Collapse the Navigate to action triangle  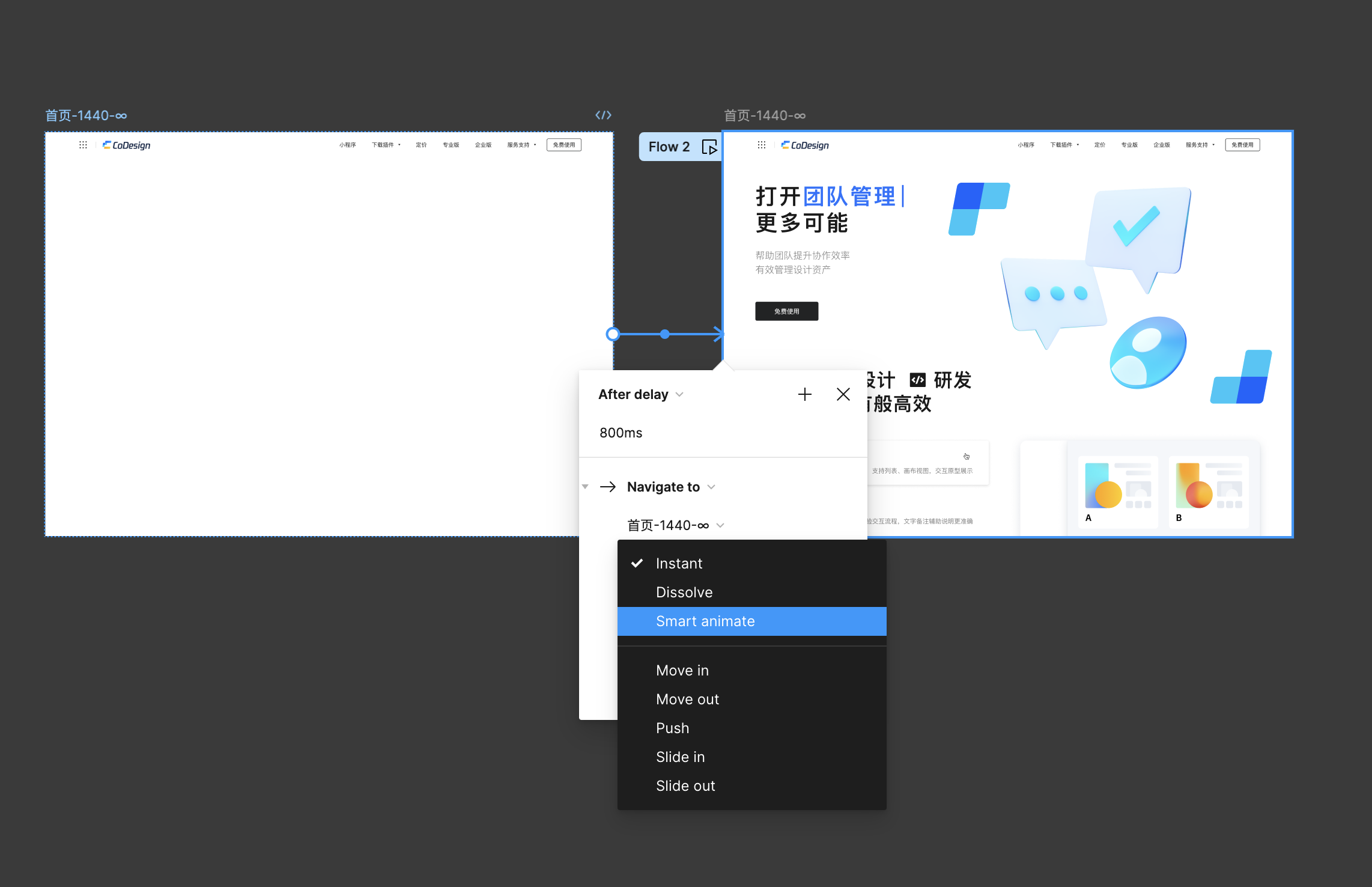[585, 487]
